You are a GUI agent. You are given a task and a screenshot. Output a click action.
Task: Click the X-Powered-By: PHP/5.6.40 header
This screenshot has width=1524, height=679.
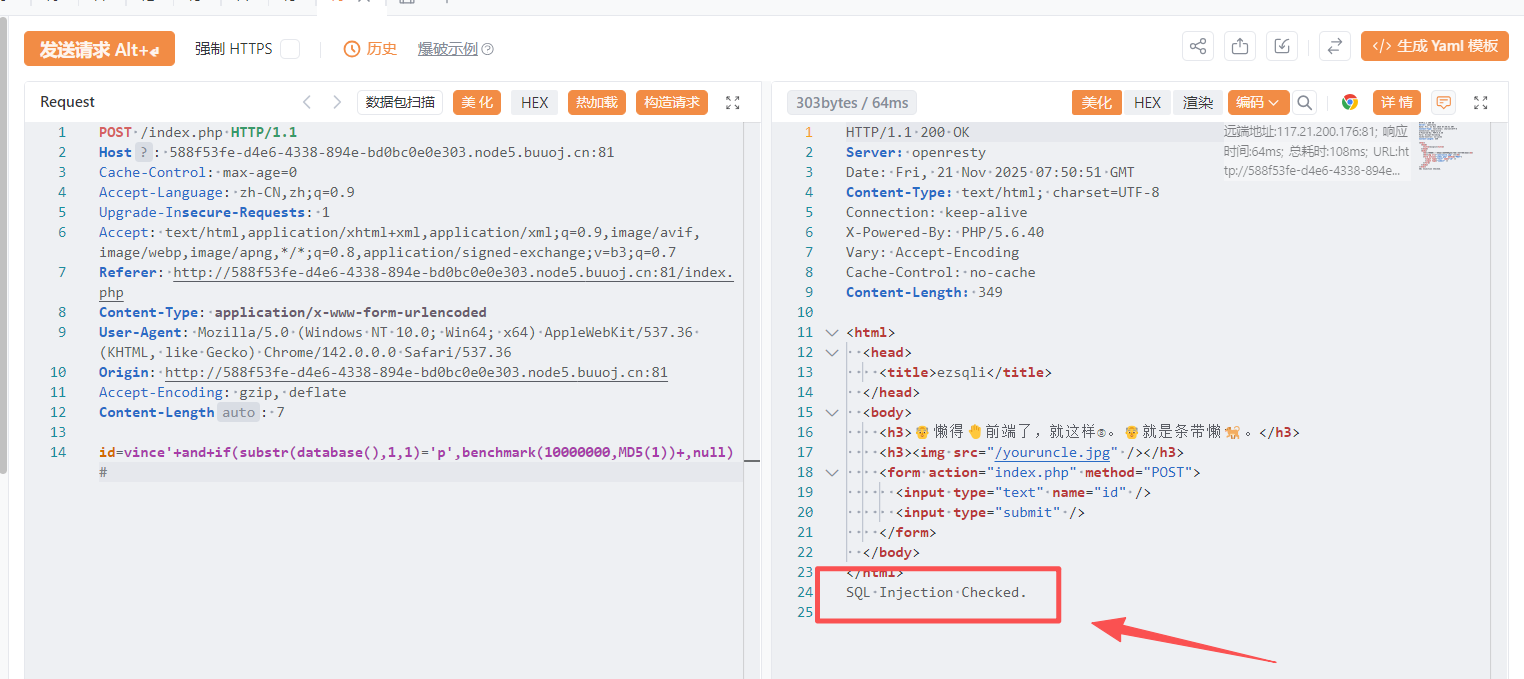[x=945, y=233]
